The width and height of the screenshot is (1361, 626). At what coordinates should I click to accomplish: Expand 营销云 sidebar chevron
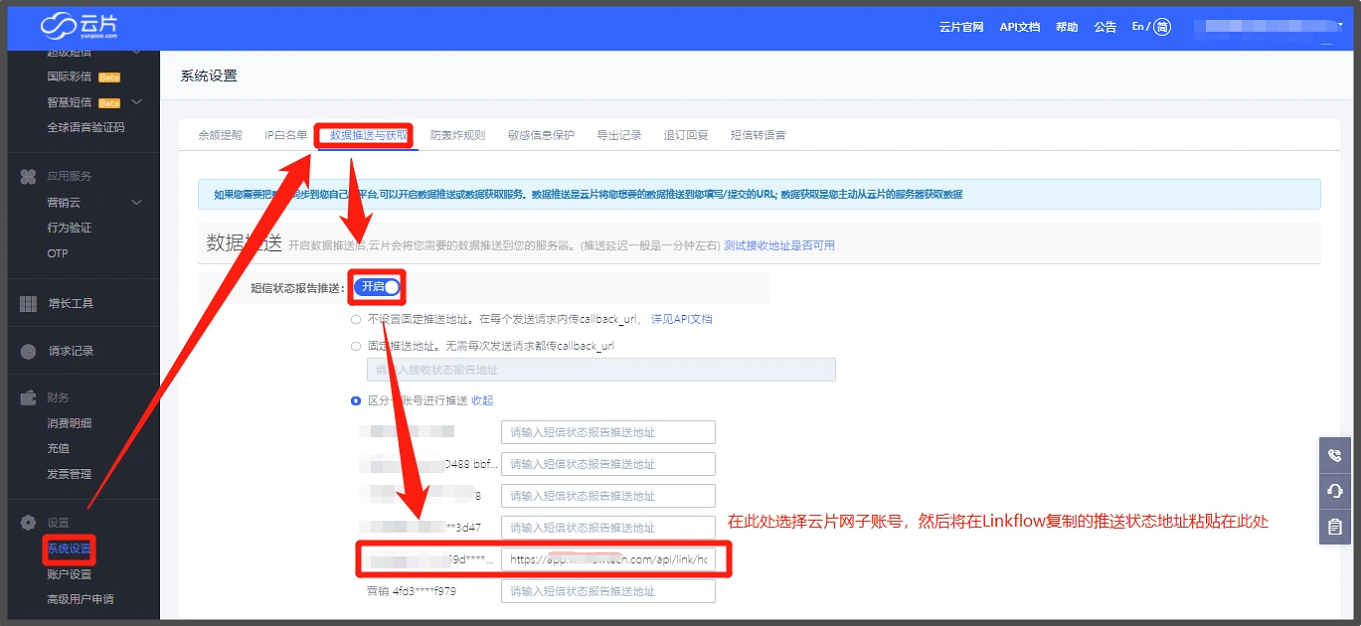tap(137, 202)
